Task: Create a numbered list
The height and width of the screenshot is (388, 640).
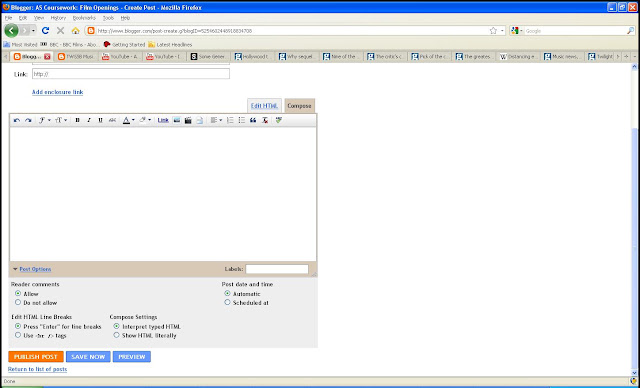Action: tap(230, 120)
